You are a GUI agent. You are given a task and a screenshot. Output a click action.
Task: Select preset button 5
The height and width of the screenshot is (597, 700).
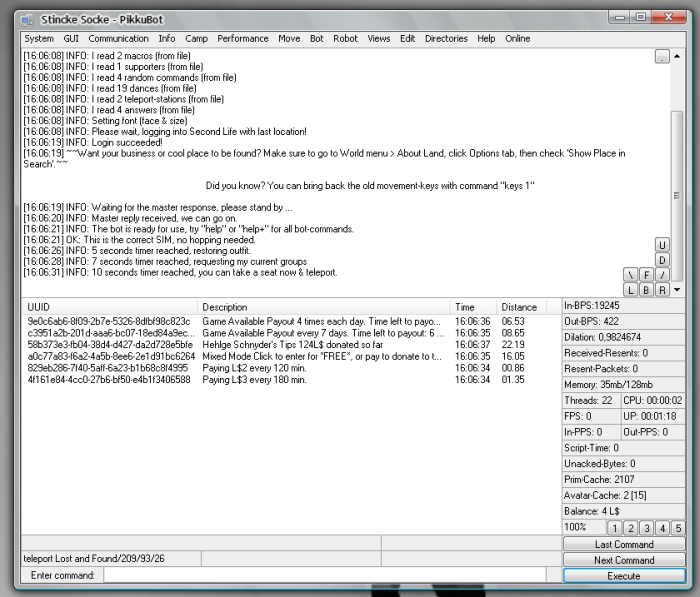click(x=678, y=527)
